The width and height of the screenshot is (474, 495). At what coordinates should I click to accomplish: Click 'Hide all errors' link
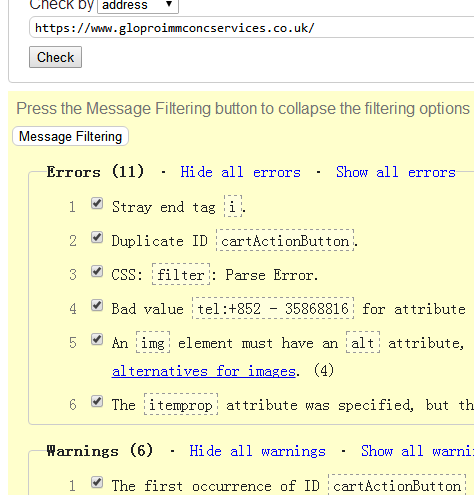pyautogui.click(x=240, y=172)
